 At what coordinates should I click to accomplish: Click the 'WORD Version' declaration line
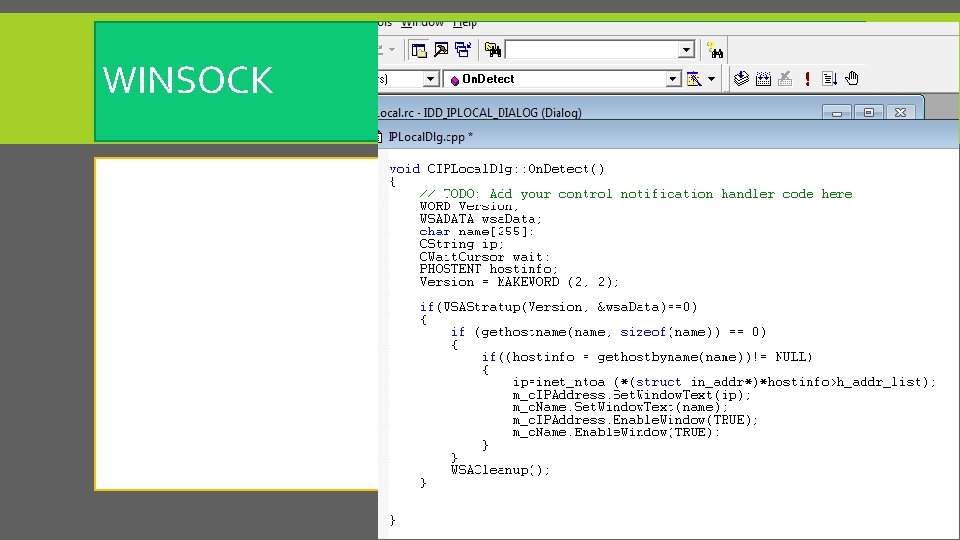pyautogui.click(x=469, y=206)
